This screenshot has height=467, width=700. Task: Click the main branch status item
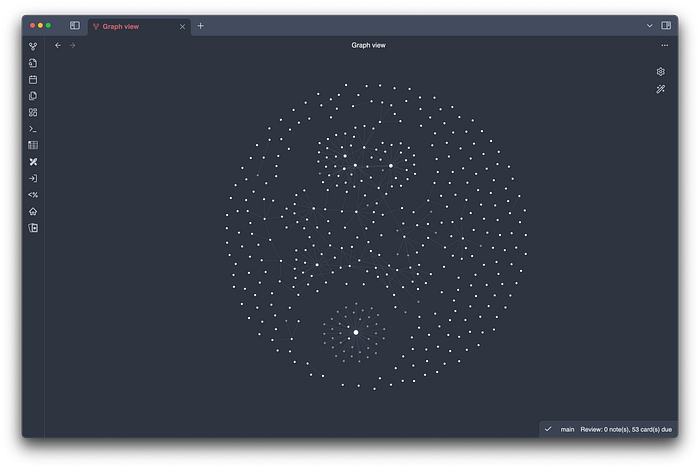[567, 429]
